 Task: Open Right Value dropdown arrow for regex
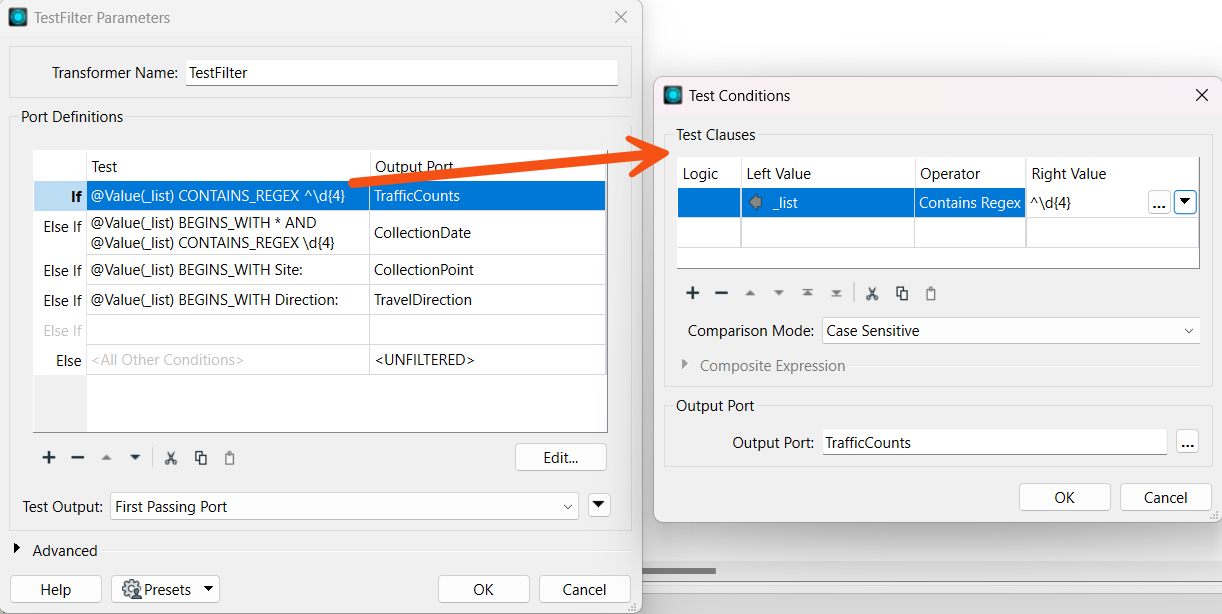click(1185, 203)
